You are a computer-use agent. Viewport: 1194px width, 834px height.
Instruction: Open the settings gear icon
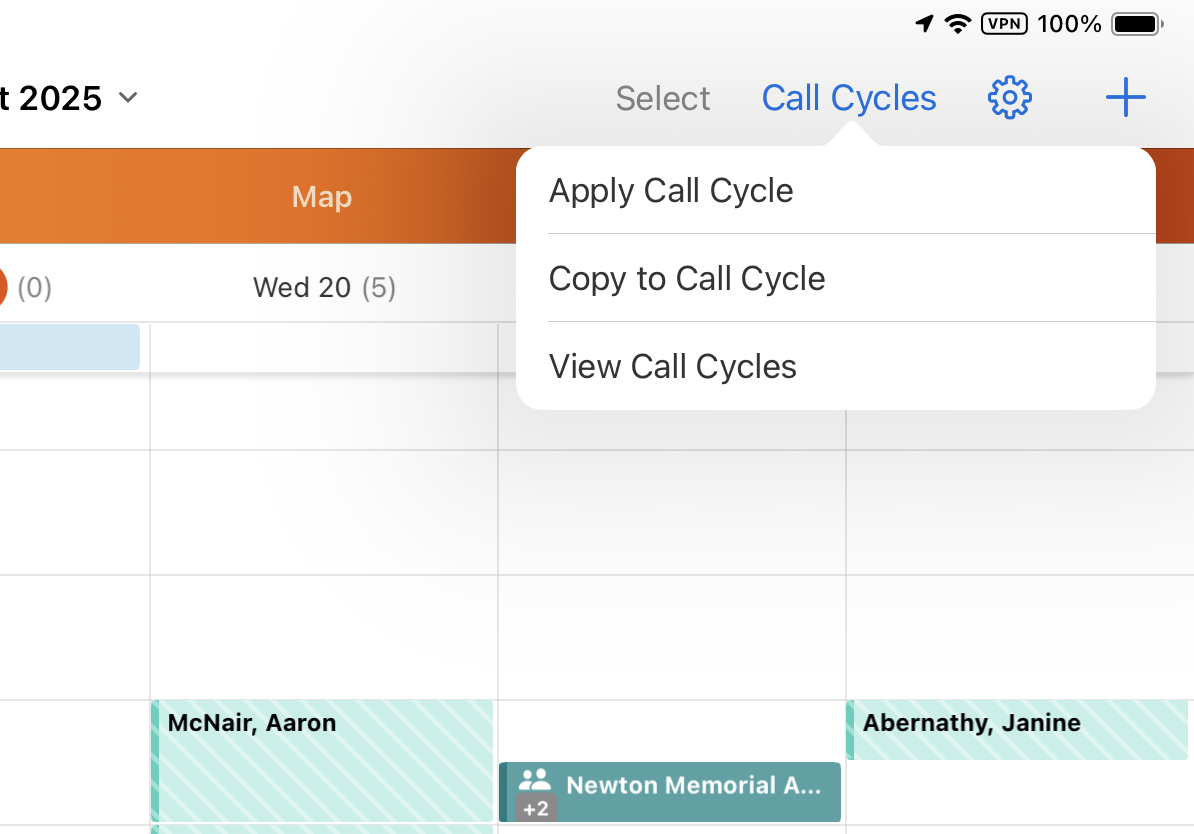click(x=1009, y=98)
